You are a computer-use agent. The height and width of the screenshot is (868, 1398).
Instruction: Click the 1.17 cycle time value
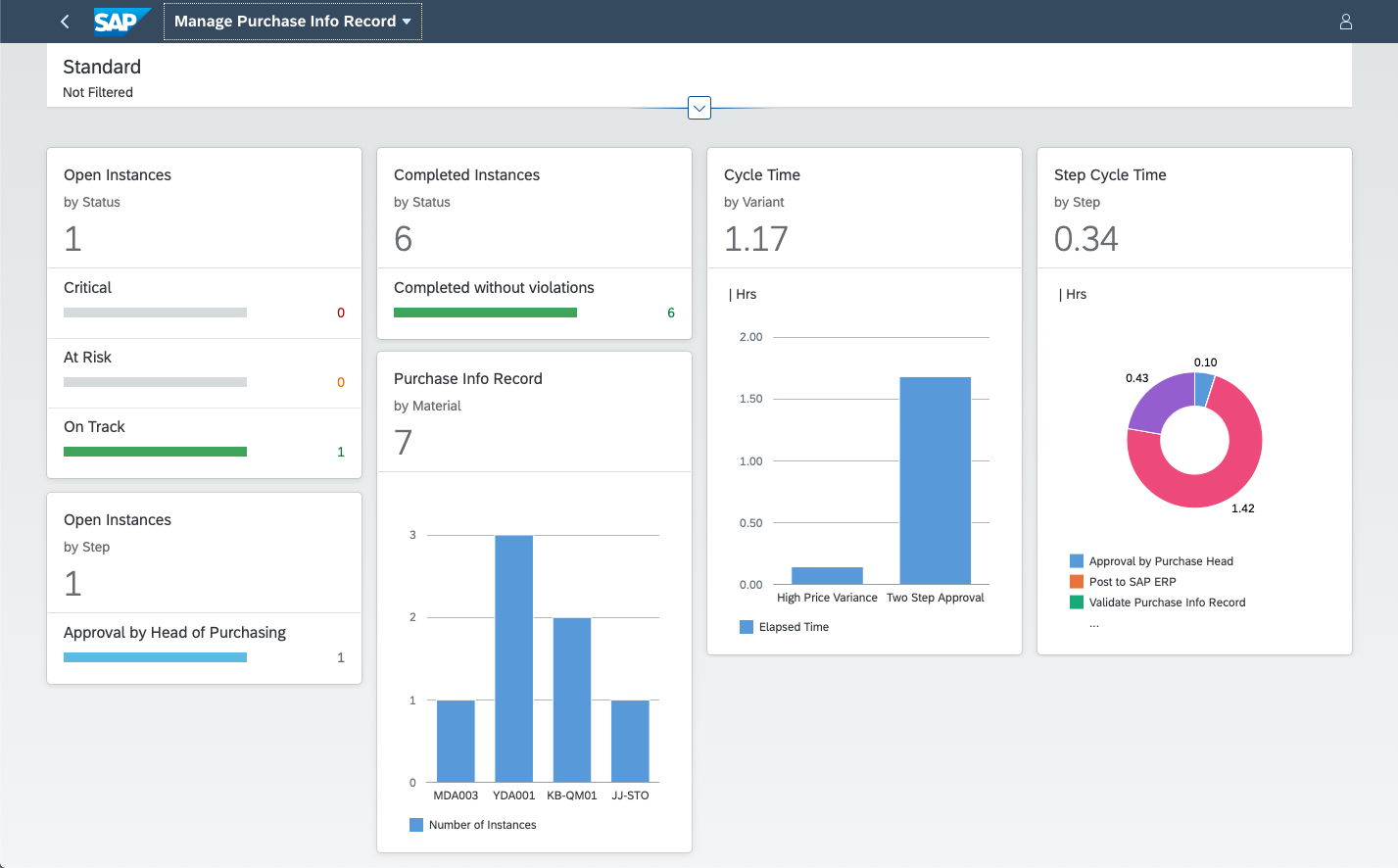pos(756,239)
